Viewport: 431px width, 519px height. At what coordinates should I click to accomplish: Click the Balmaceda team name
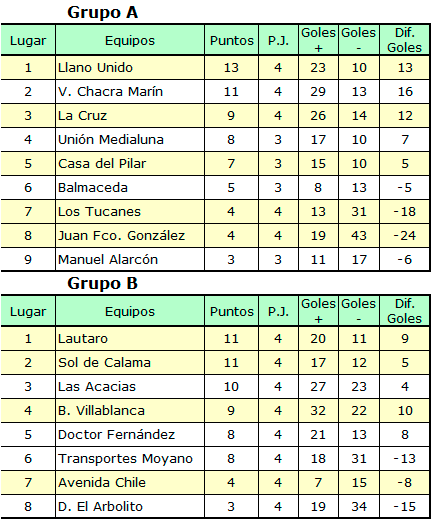[93, 188]
